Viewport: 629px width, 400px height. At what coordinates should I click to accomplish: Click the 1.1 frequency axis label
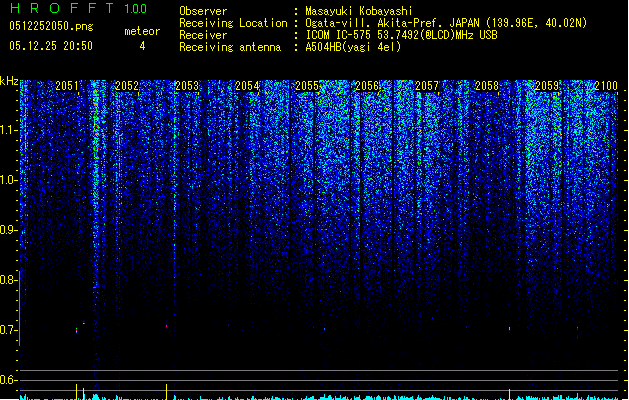click(x=9, y=130)
